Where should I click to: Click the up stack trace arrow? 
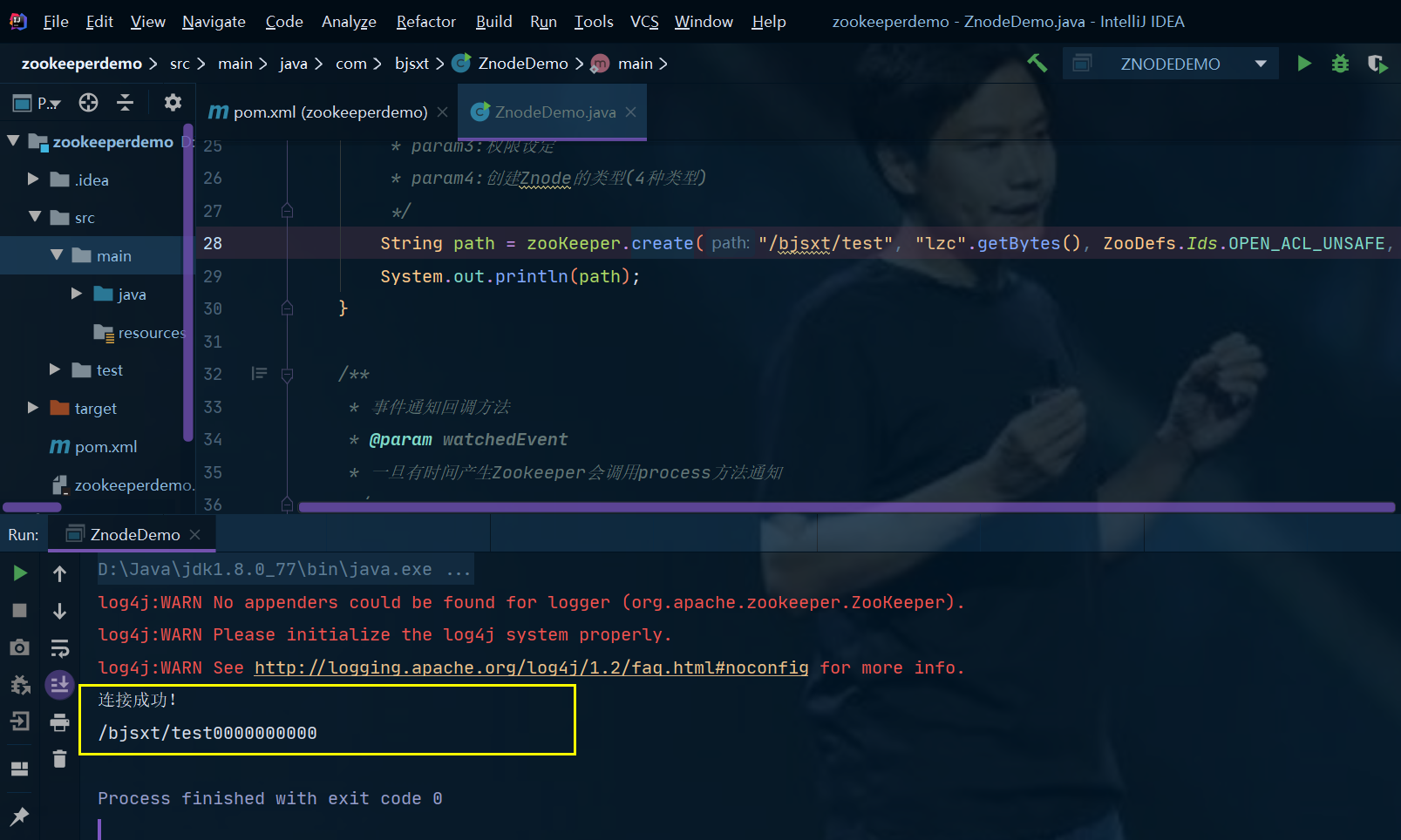click(59, 573)
